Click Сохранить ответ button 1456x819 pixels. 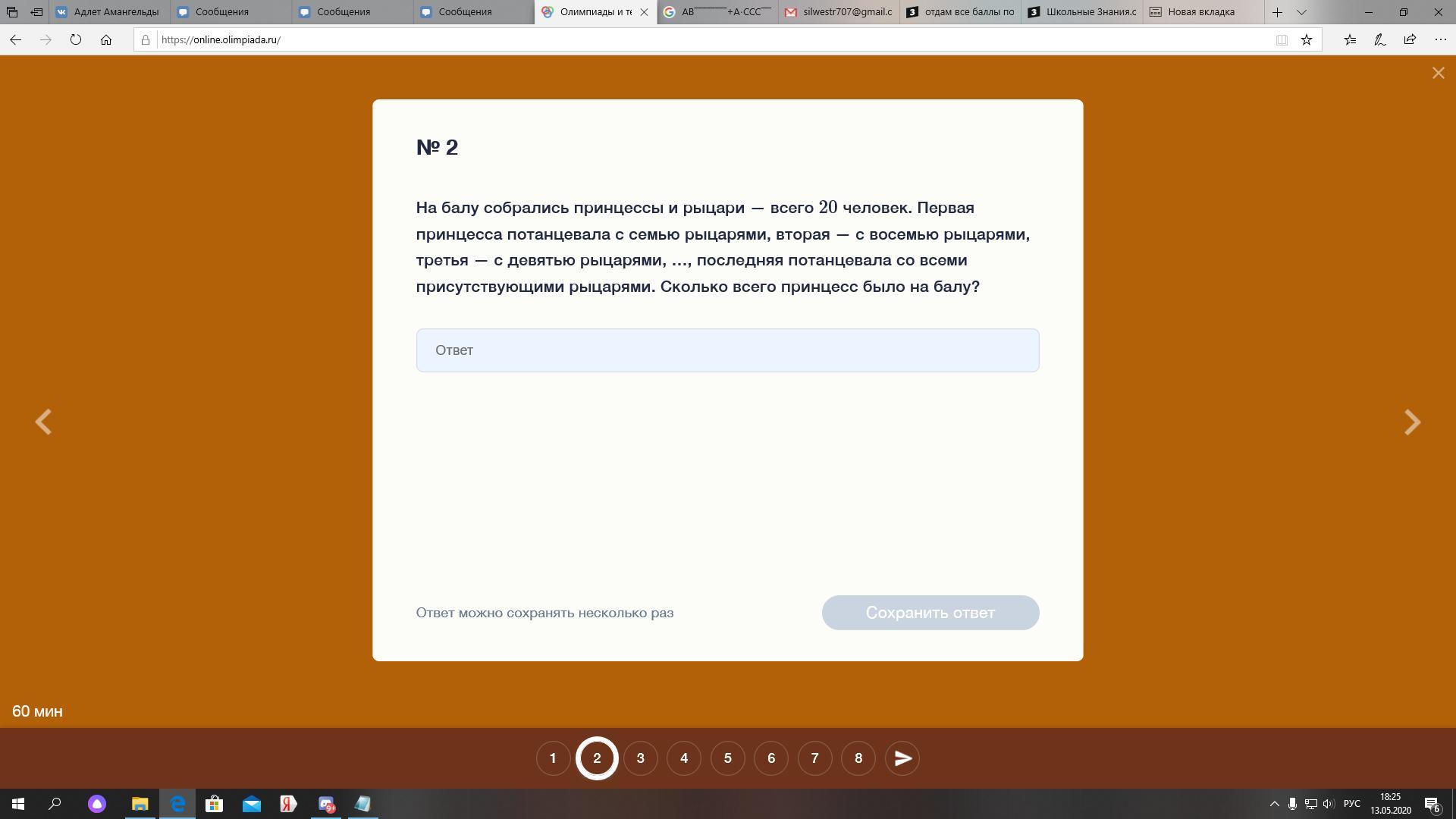point(930,613)
